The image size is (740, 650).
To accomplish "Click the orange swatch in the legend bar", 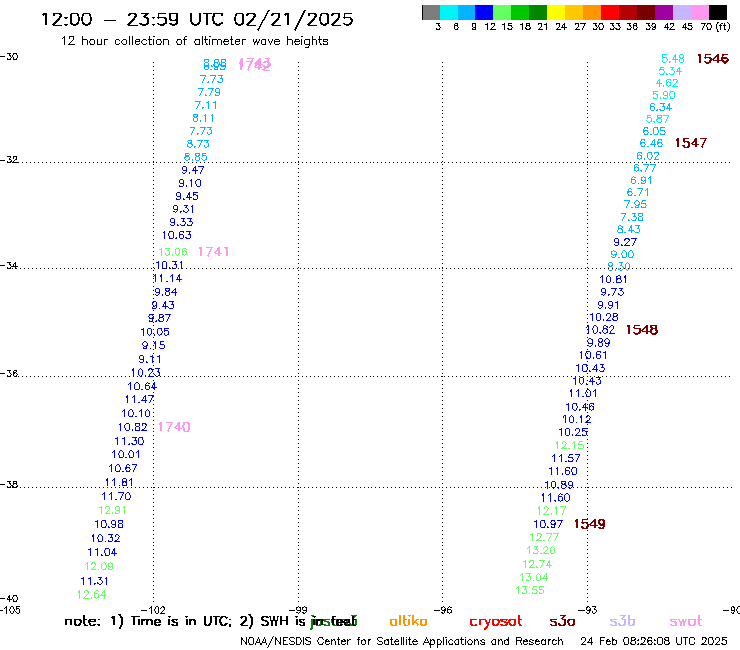I will click(x=592, y=12).
